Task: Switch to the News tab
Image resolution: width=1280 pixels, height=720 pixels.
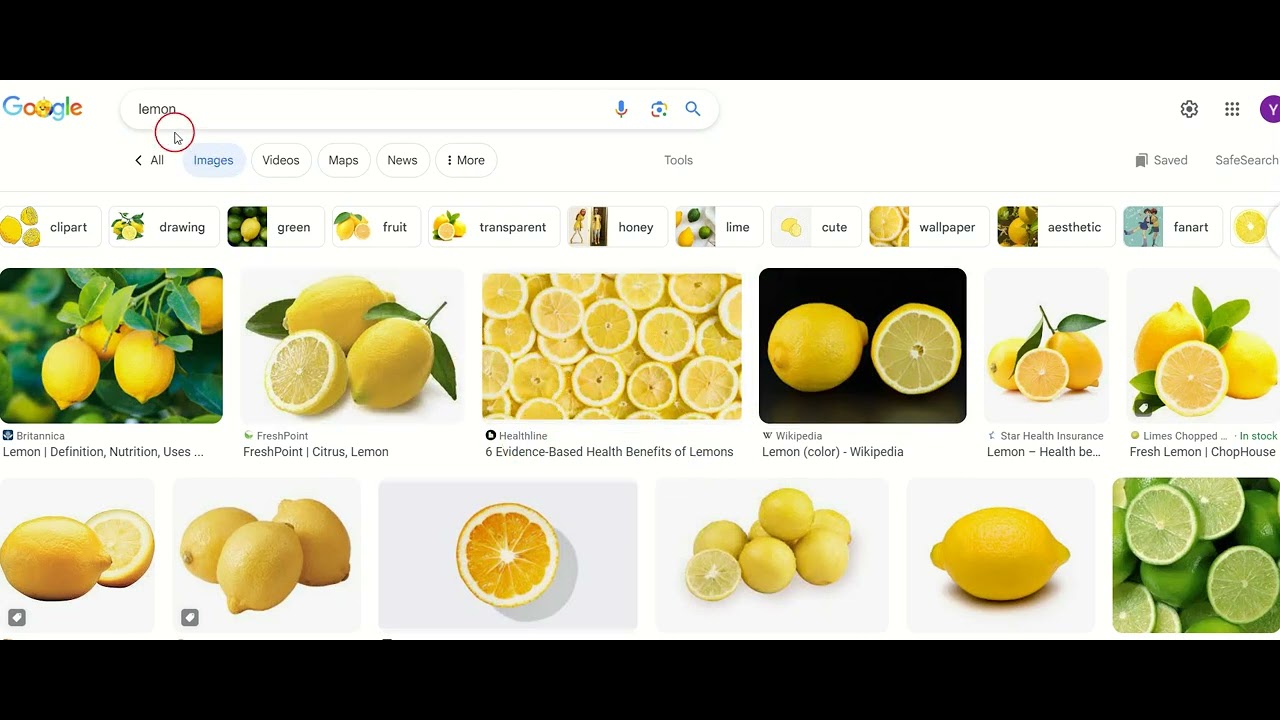Action: (x=402, y=160)
